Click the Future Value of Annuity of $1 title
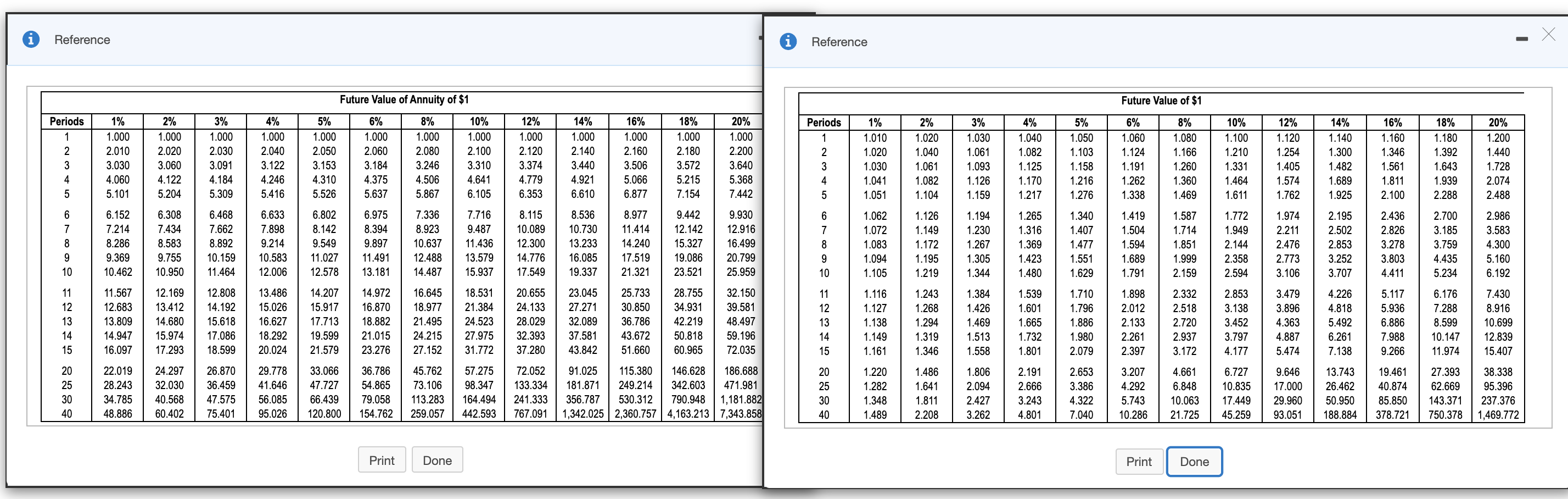1568x499 pixels. tap(404, 99)
